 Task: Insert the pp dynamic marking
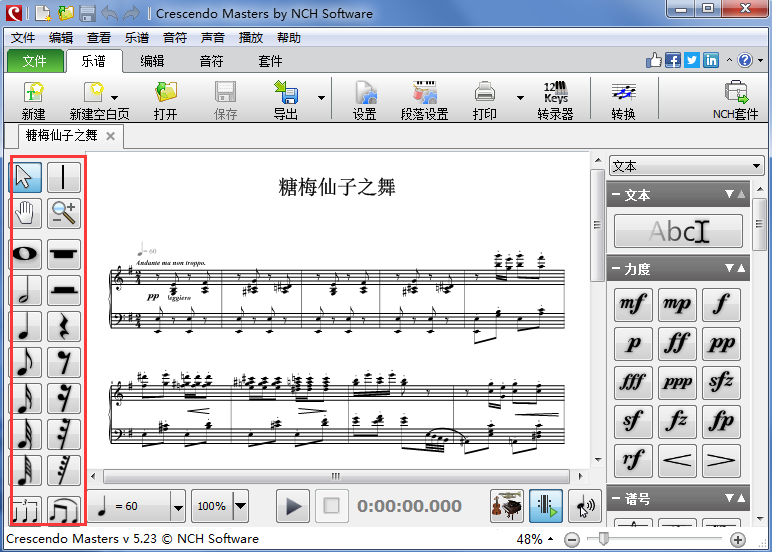pyautogui.click(x=721, y=344)
